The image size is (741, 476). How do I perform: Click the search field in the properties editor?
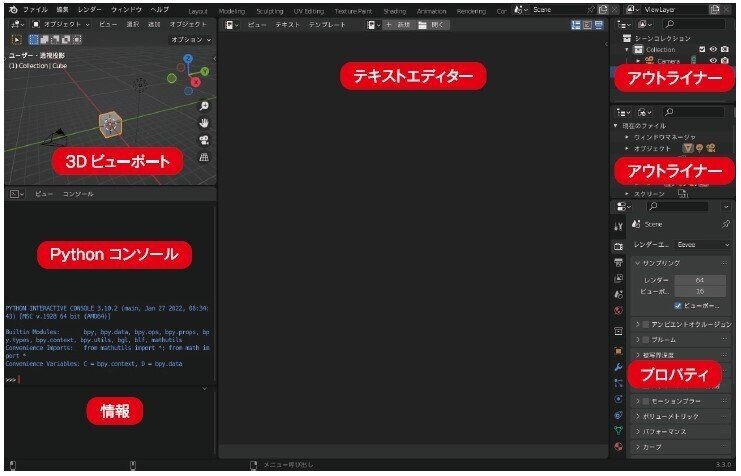(x=677, y=206)
